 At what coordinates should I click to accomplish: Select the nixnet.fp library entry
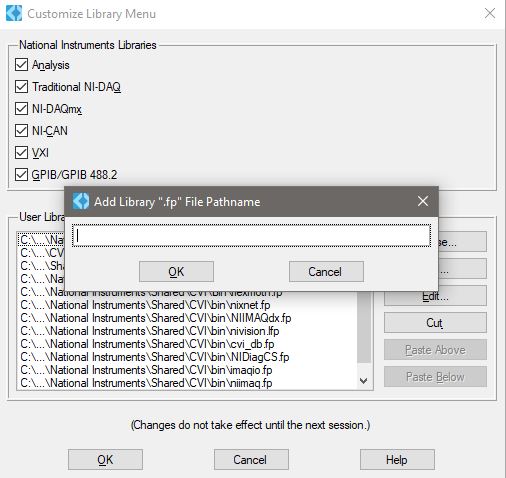tap(145, 305)
